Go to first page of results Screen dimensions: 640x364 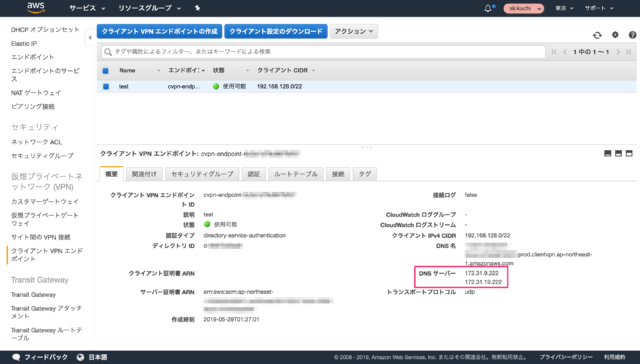coord(554,52)
